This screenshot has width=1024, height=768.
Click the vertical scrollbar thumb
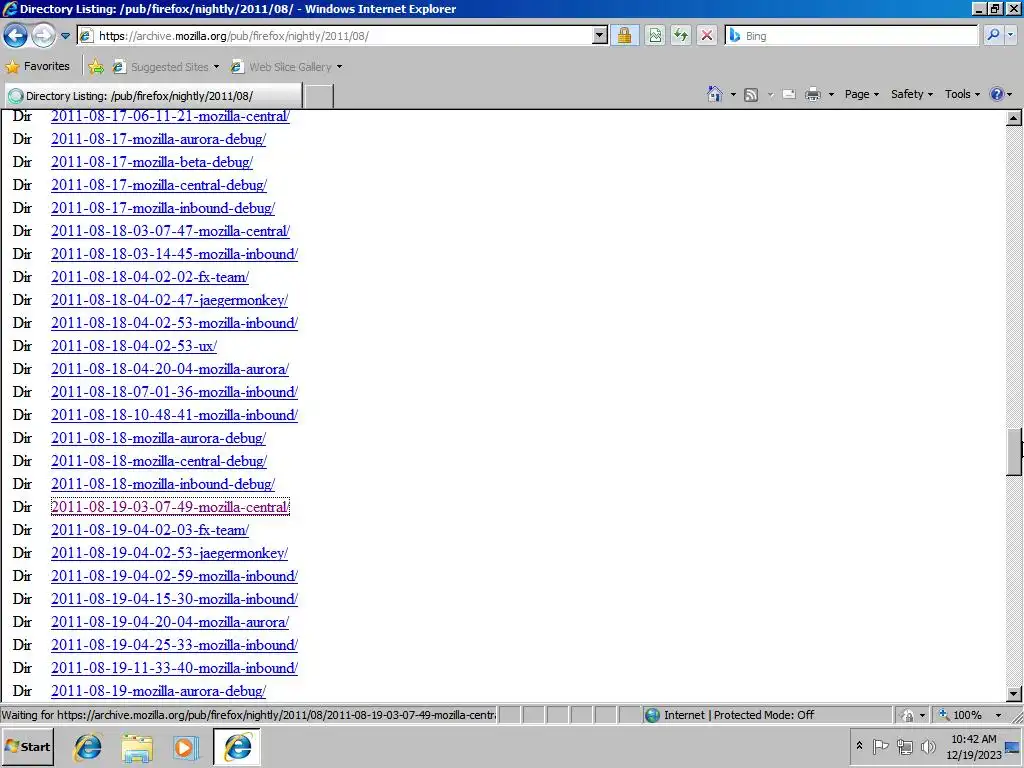click(1014, 452)
